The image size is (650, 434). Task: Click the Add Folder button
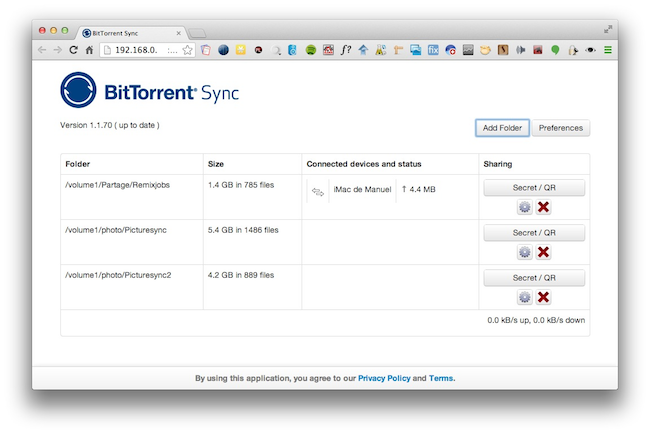(502, 128)
